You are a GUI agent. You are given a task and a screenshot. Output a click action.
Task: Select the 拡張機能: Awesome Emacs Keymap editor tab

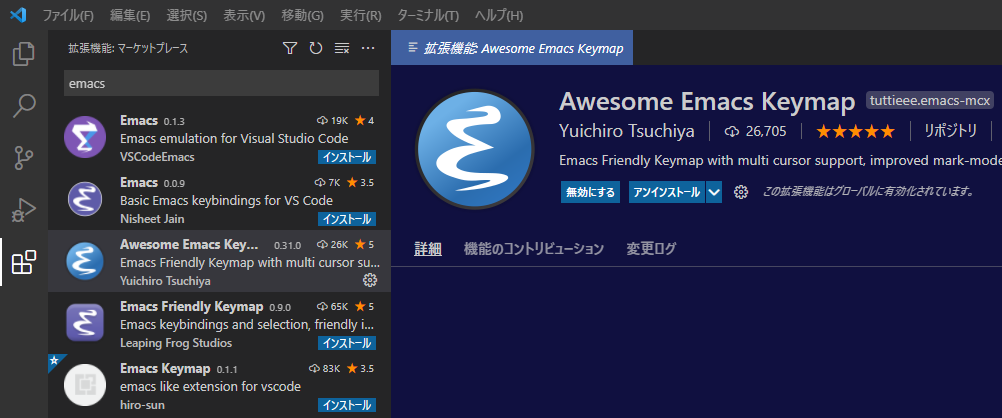pos(512,48)
